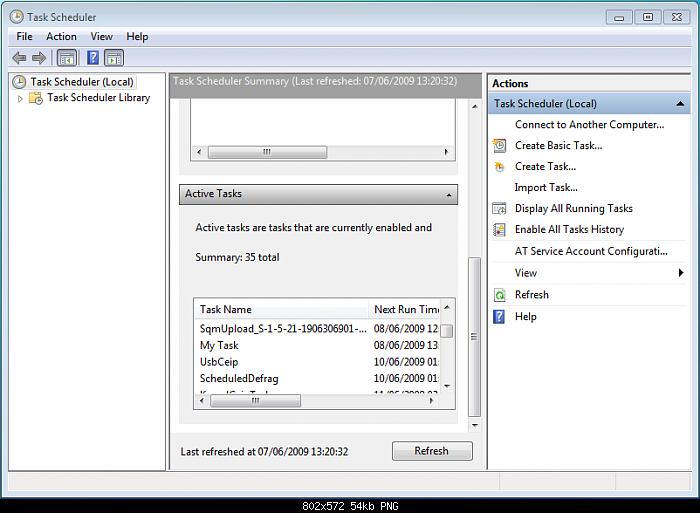Click the Create Basic Task icon
This screenshot has width=700, height=513.
pyautogui.click(x=499, y=146)
